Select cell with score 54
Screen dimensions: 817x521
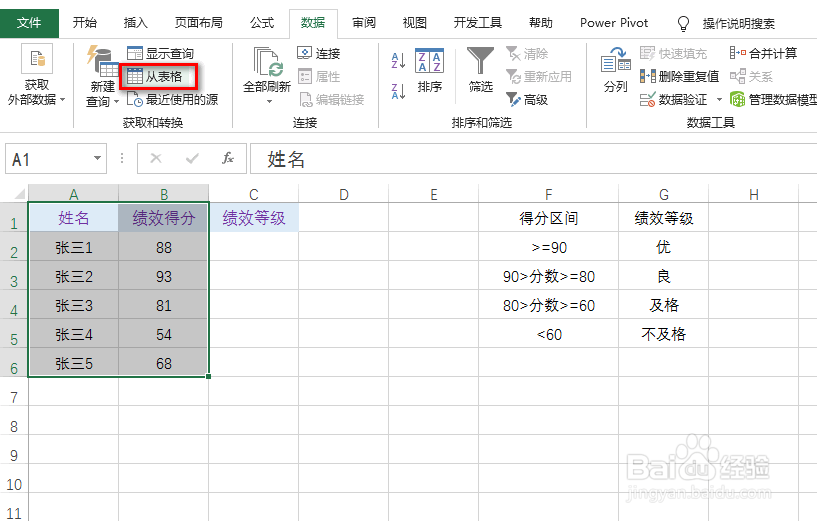point(164,334)
